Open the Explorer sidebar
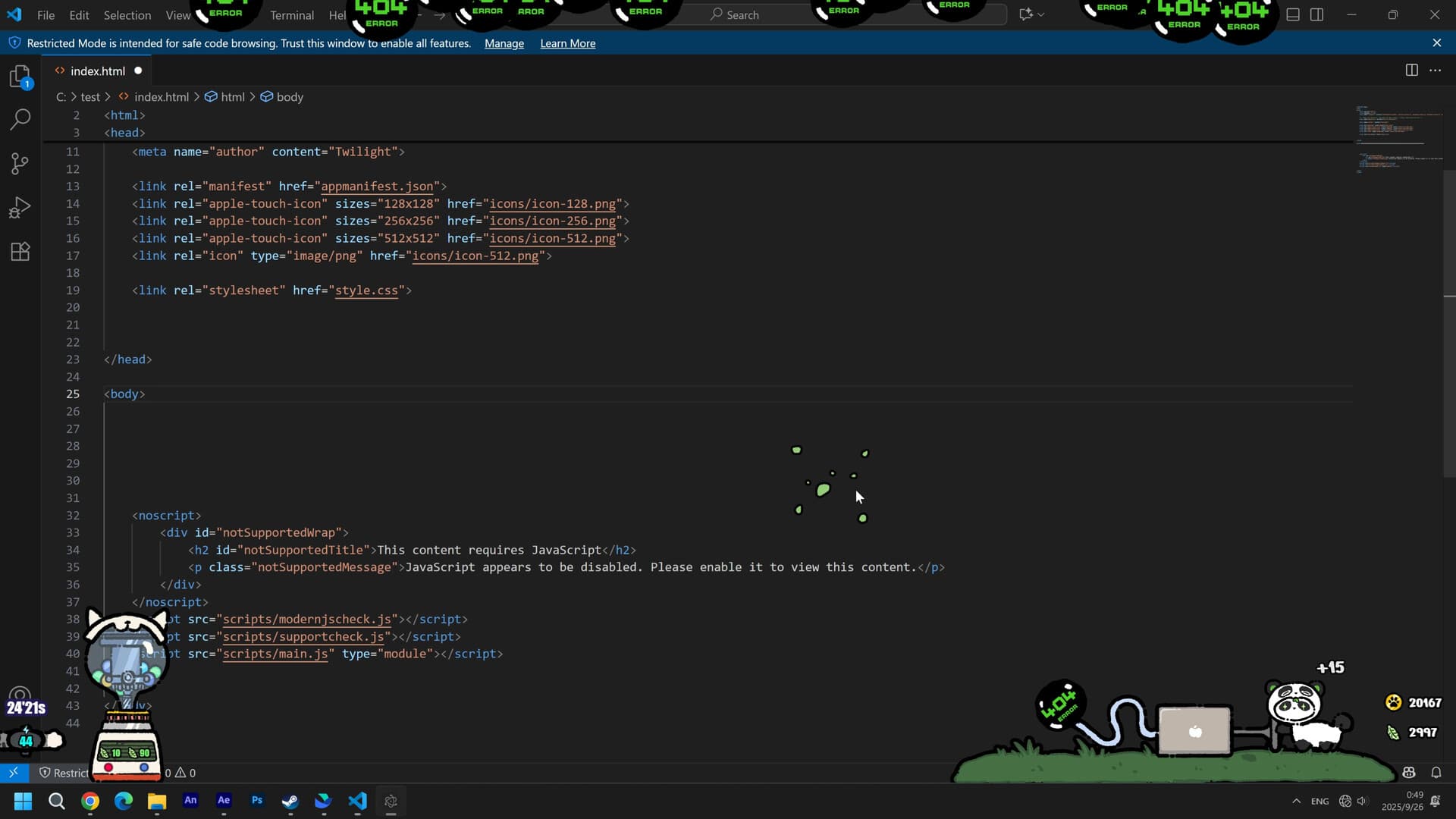Image resolution: width=1456 pixels, height=819 pixels. coord(19,76)
